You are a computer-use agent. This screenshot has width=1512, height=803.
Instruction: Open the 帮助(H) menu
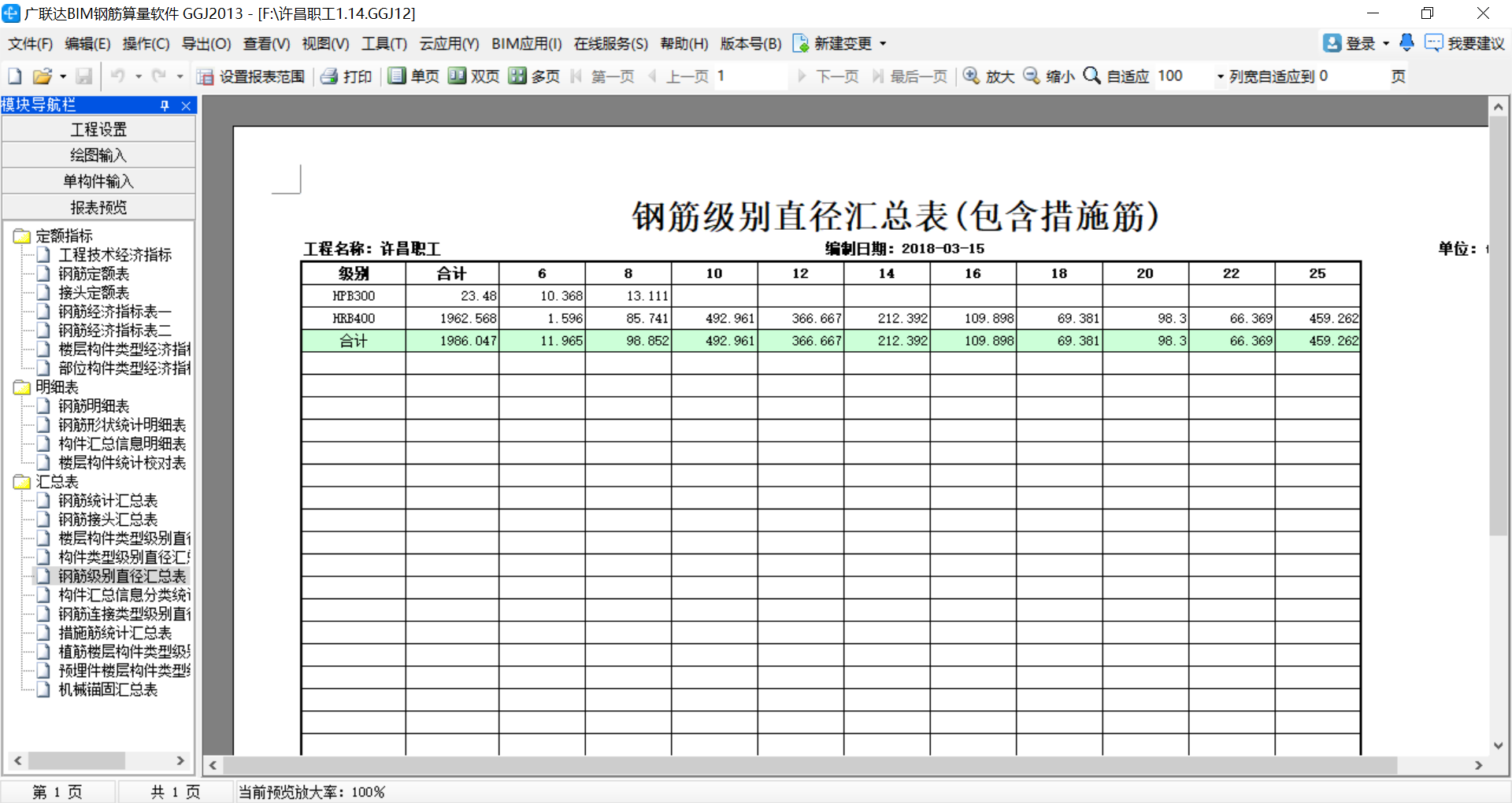point(684,44)
